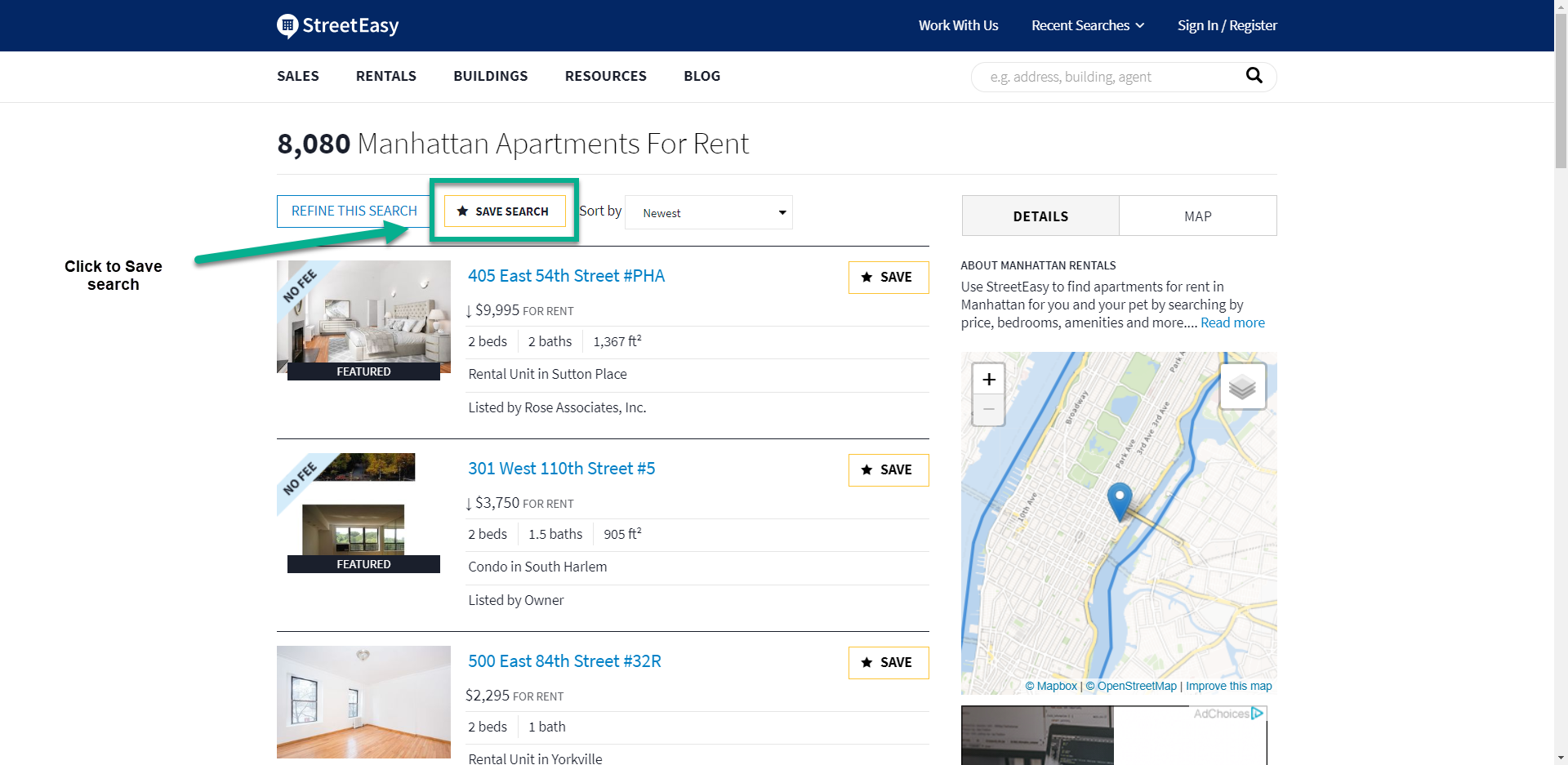This screenshot has width=1568, height=765.
Task: Open the 405 East 54th Street bedroom photo
Action: coord(363,317)
